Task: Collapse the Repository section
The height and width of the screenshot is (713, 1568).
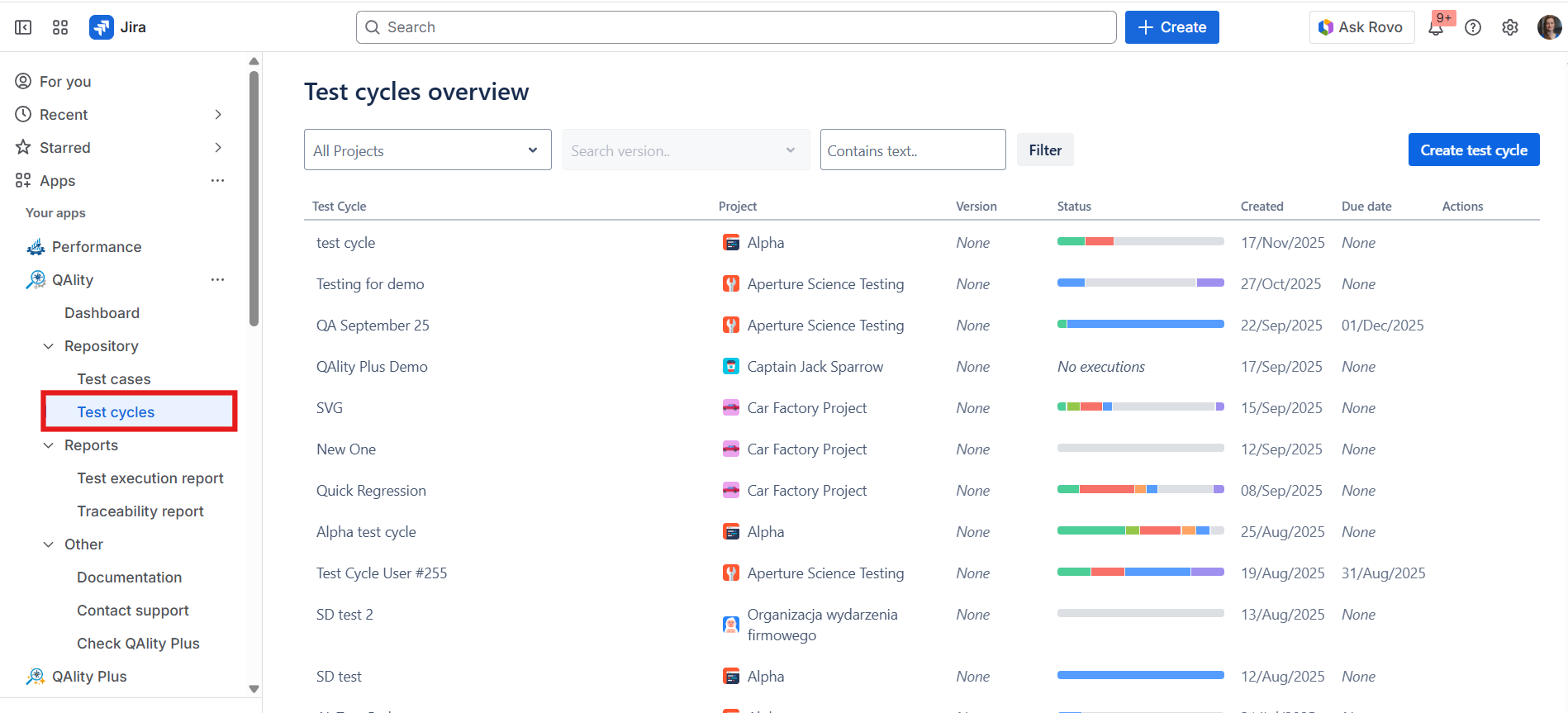Action: click(49, 345)
